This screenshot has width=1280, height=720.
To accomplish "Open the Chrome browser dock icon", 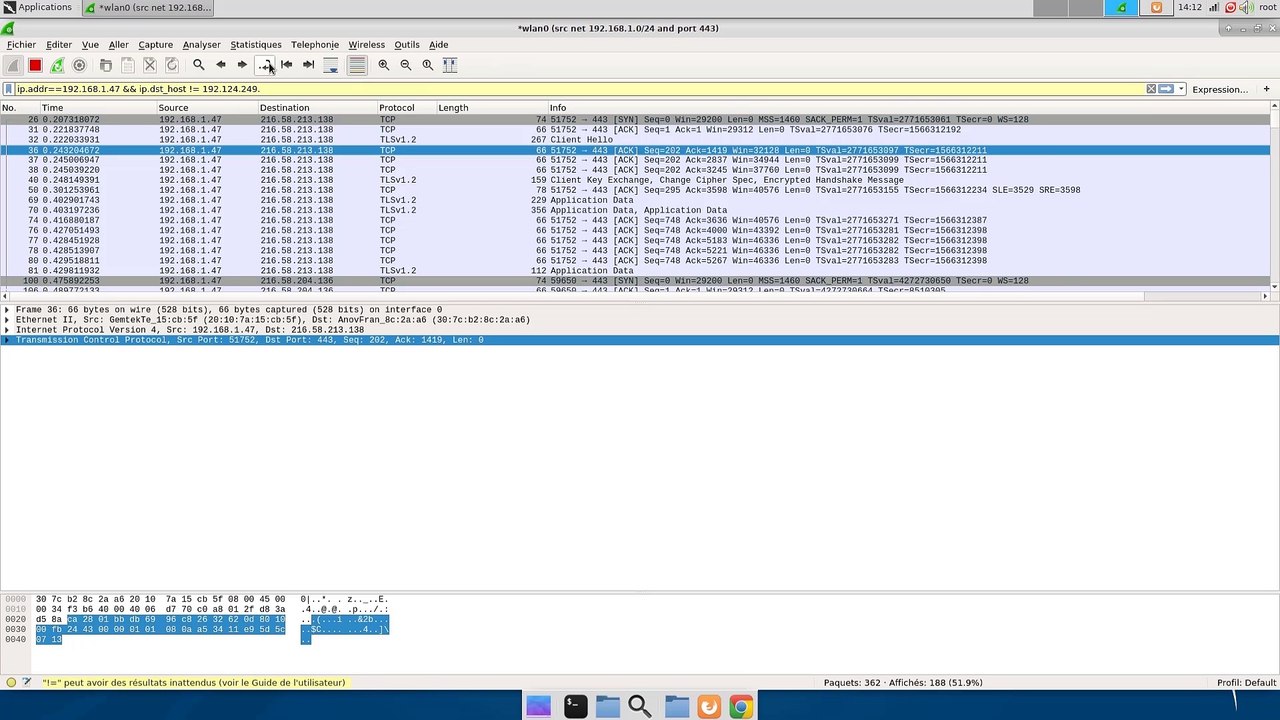I will pyautogui.click(x=741, y=707).
